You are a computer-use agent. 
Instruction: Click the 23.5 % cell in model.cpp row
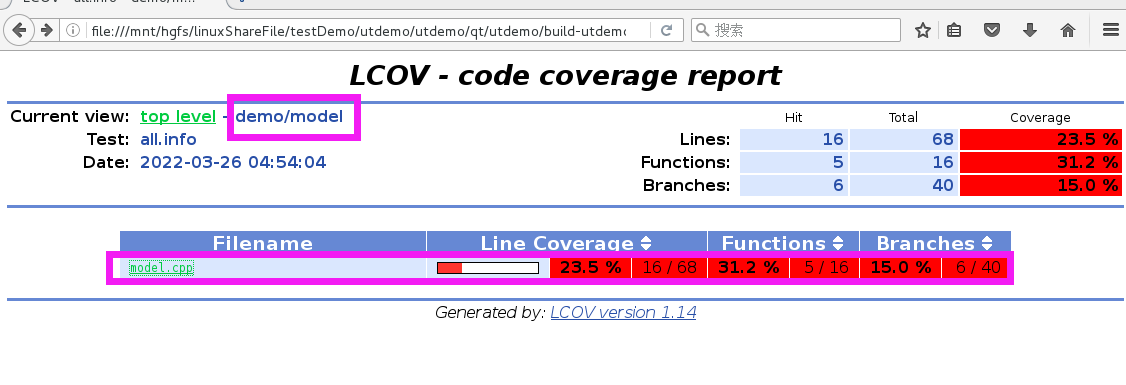(x=590, y=268)
